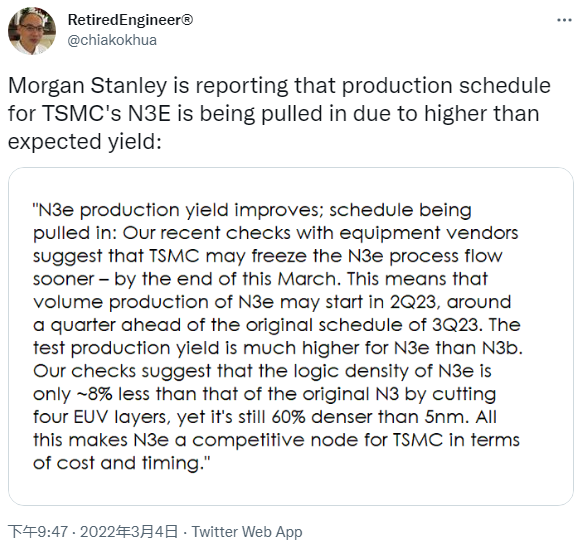Click the 'for TSMC's N3E' tweet line

click(x=274, y=114)
